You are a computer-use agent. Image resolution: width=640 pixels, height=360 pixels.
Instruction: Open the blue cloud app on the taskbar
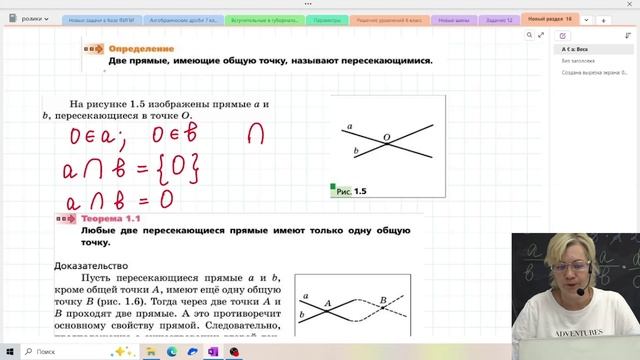(192, 351)
